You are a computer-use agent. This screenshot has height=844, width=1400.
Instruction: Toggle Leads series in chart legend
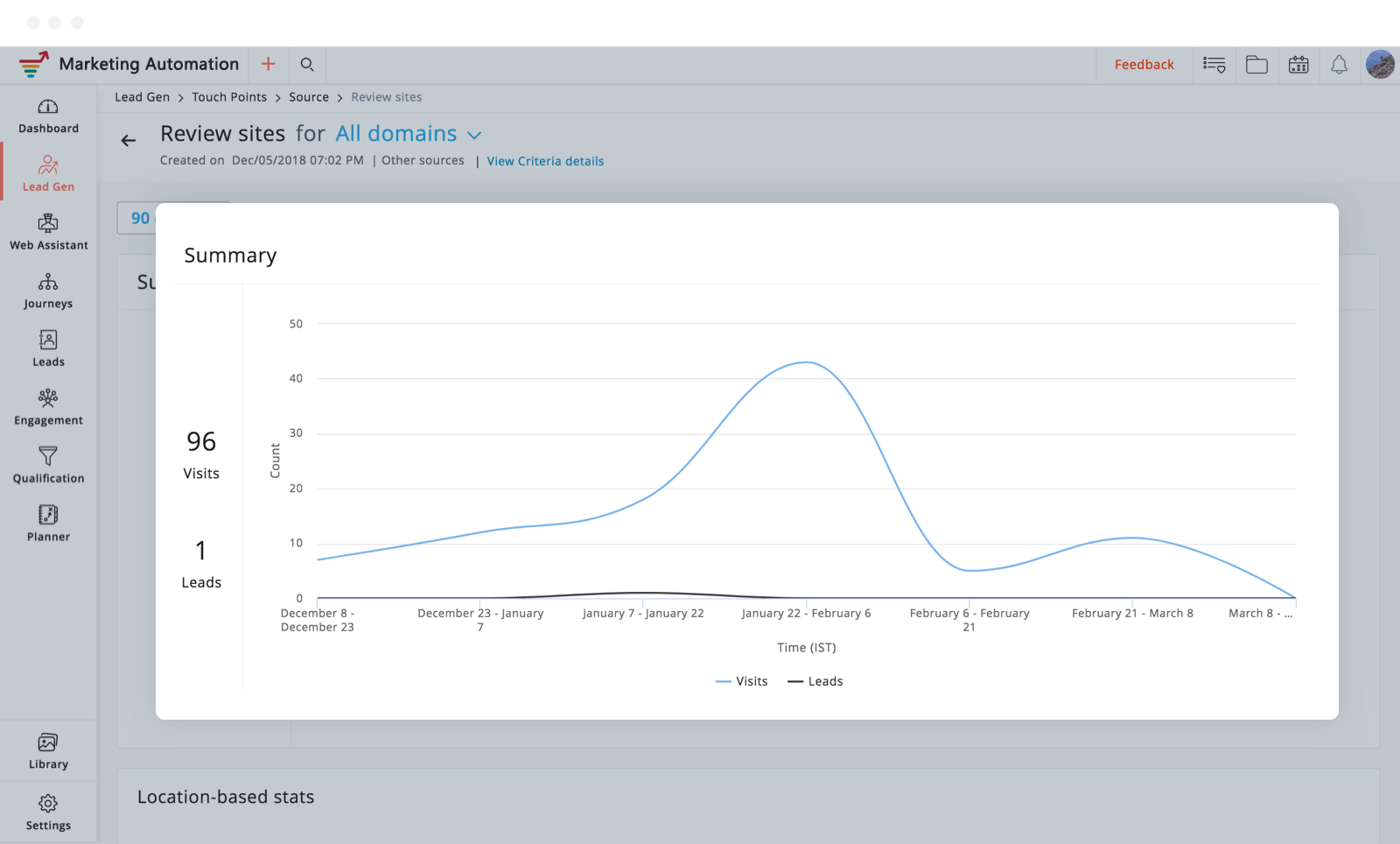[x=815, y=681]
